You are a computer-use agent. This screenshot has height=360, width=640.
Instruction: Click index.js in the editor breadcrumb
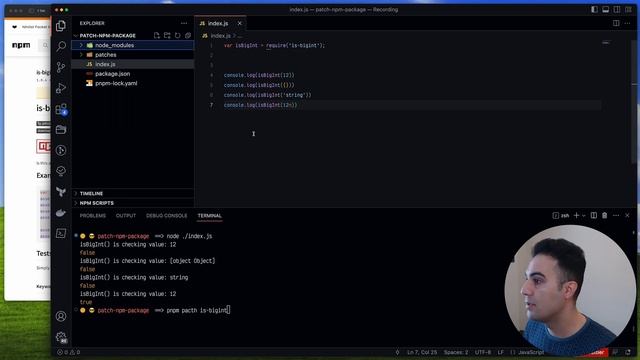pos(220,36)
